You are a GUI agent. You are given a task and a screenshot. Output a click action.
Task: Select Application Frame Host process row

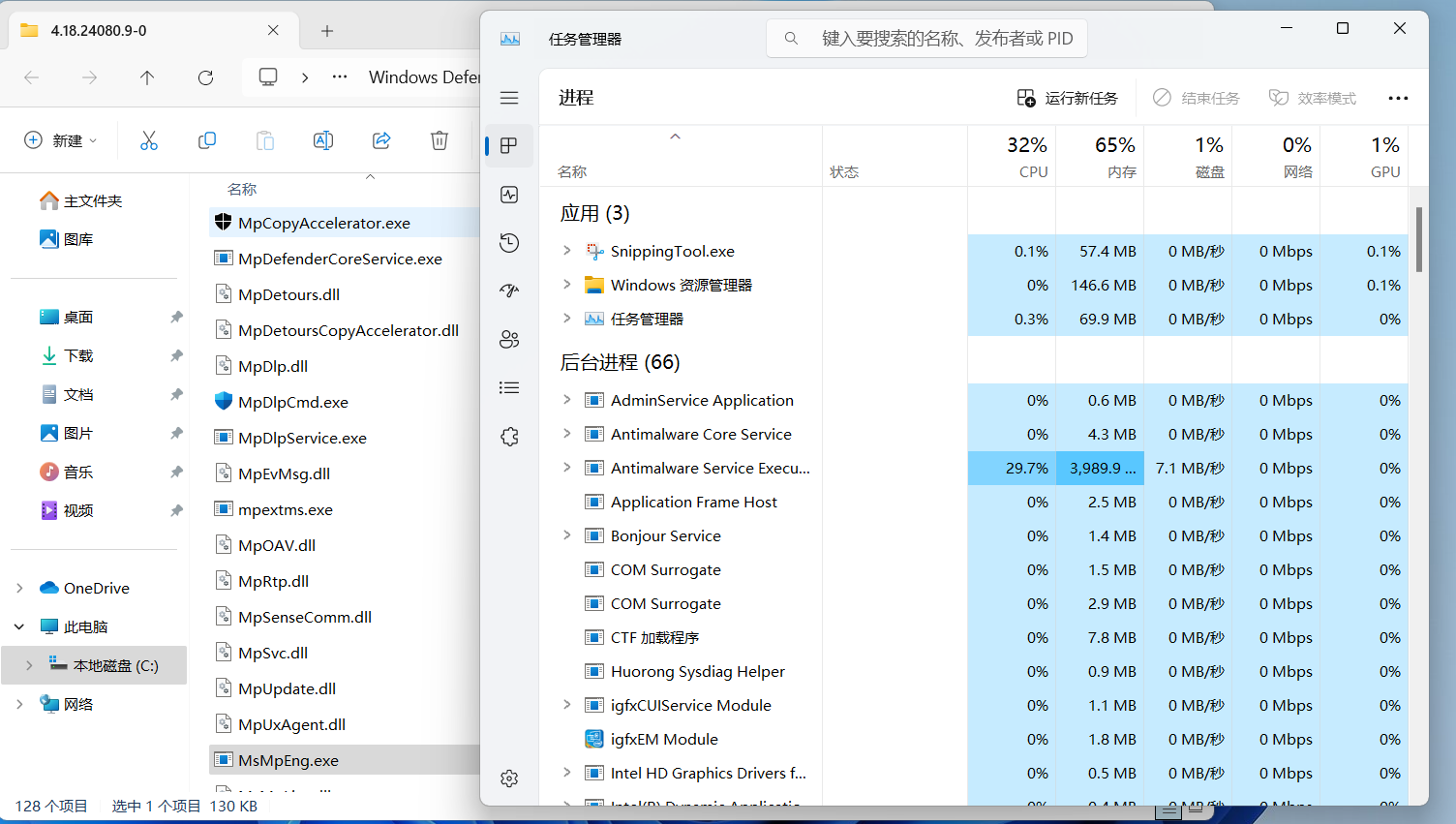coord(974,502)
